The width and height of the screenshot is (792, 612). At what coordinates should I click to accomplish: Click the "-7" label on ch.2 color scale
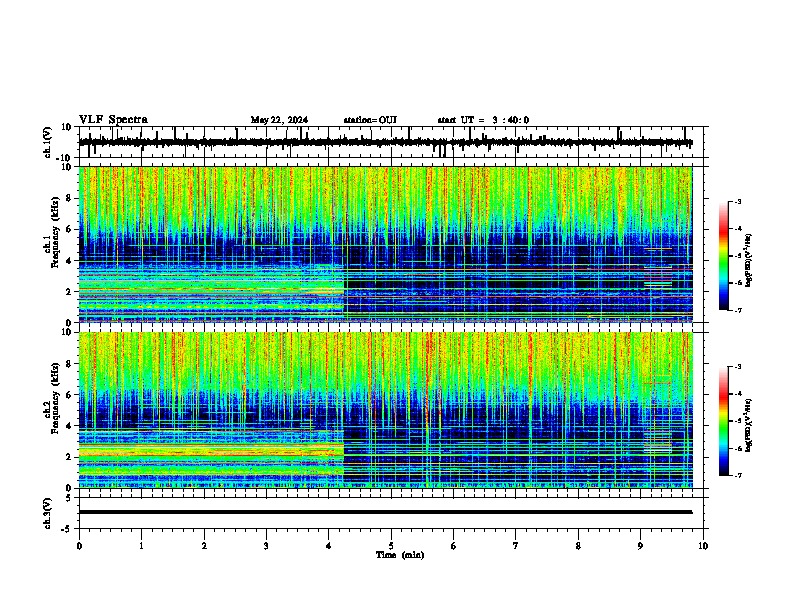[737, 475]
